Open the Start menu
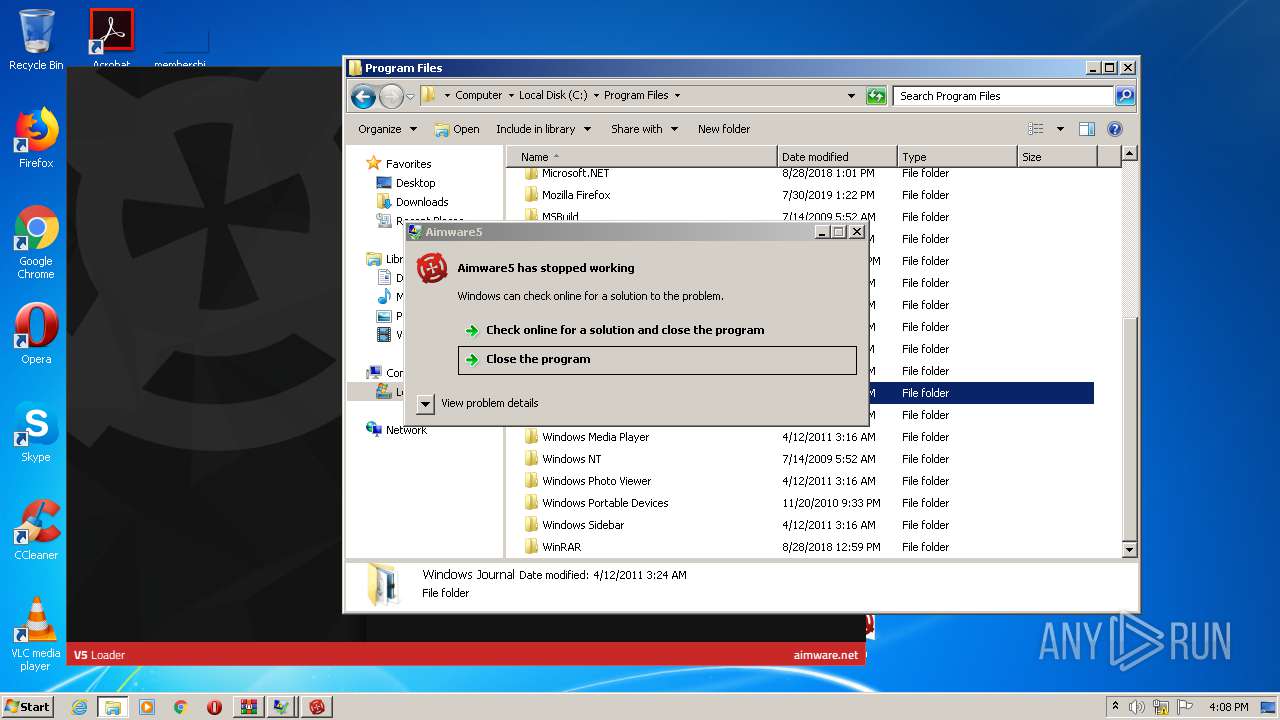This screenshot has width=1280, height=720. point(28,707)
